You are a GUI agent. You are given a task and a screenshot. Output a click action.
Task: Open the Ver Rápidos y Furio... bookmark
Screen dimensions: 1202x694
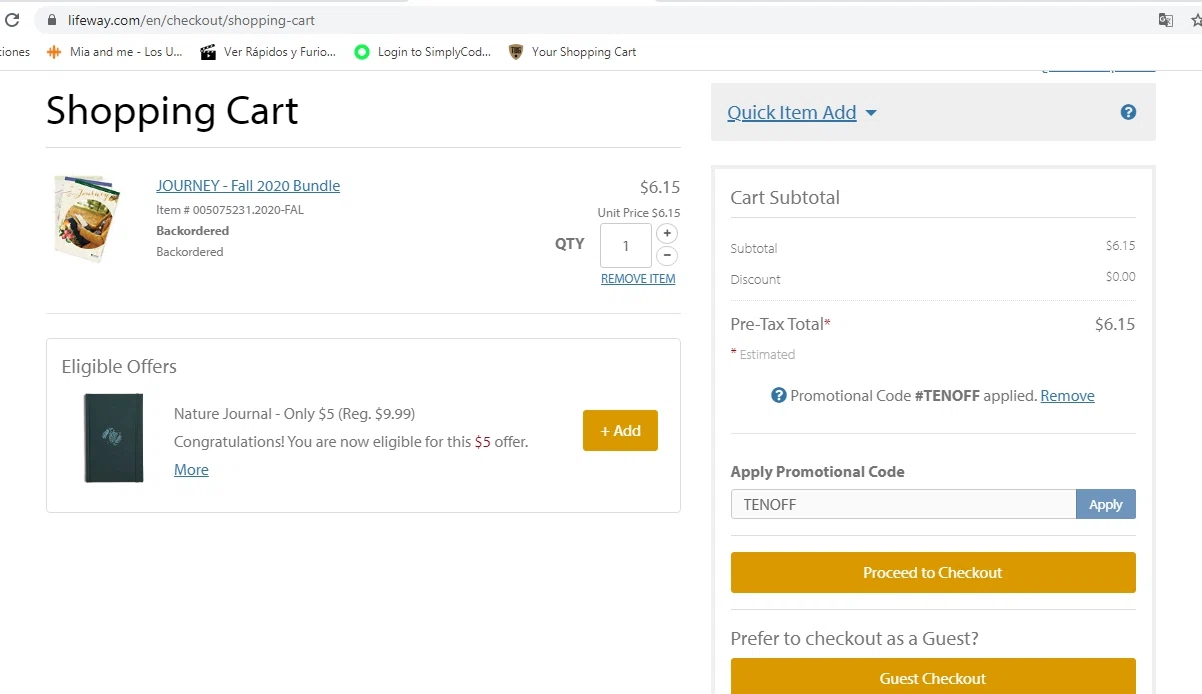tap(268, 52)
